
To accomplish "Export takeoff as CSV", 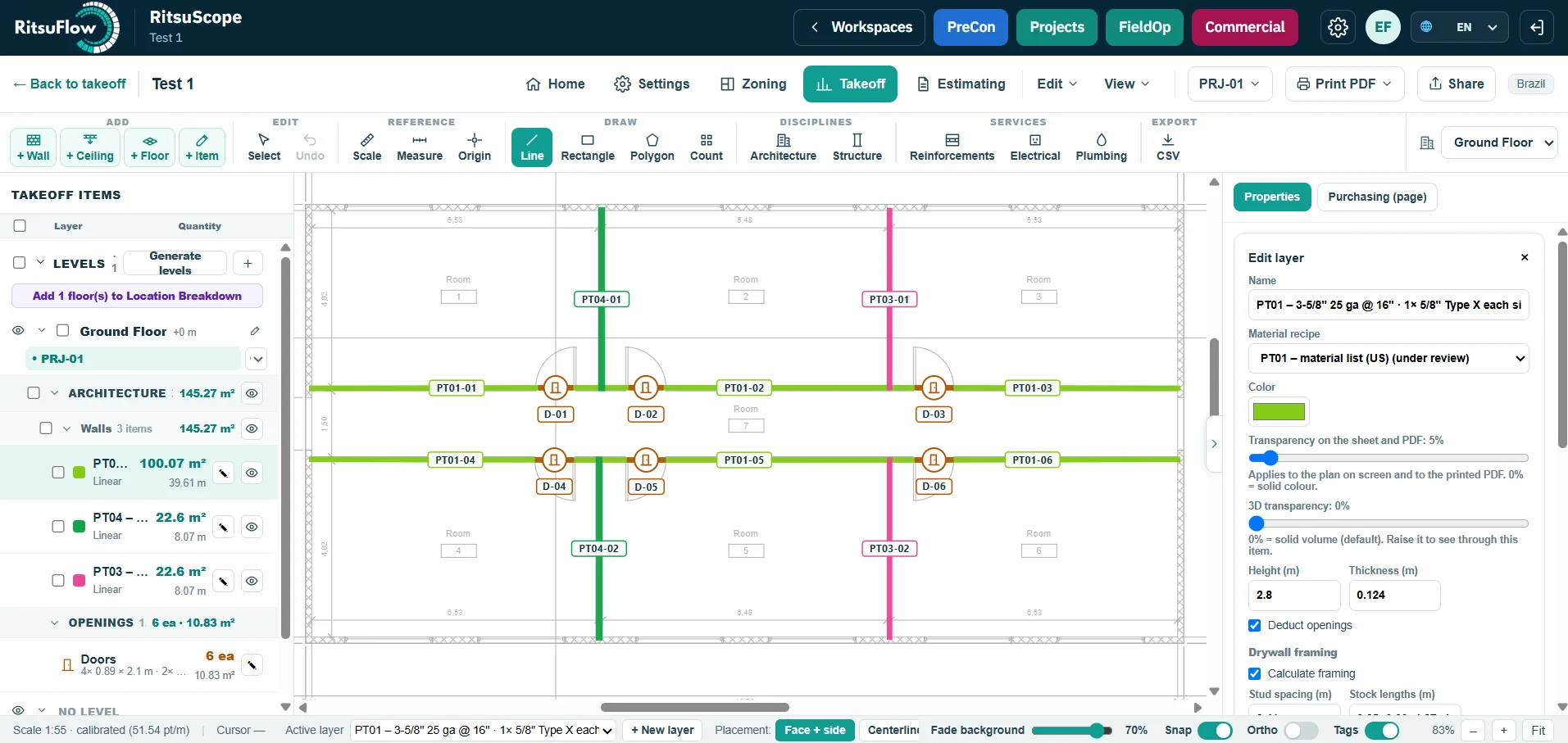I will (x=1168, y=147).
